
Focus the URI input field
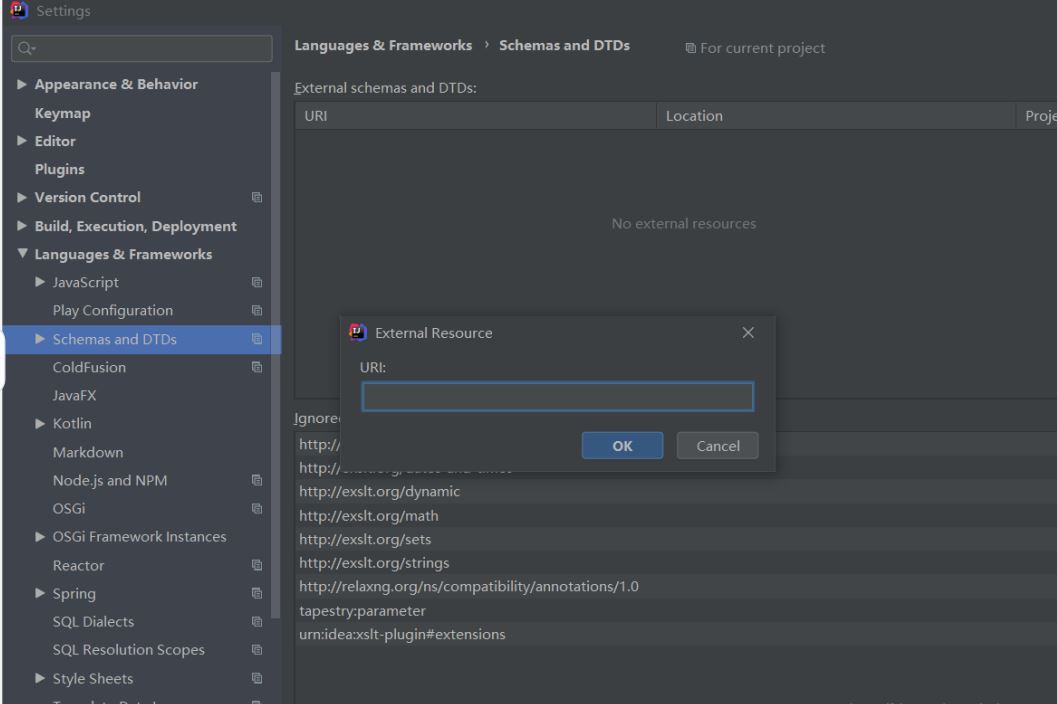557,397
